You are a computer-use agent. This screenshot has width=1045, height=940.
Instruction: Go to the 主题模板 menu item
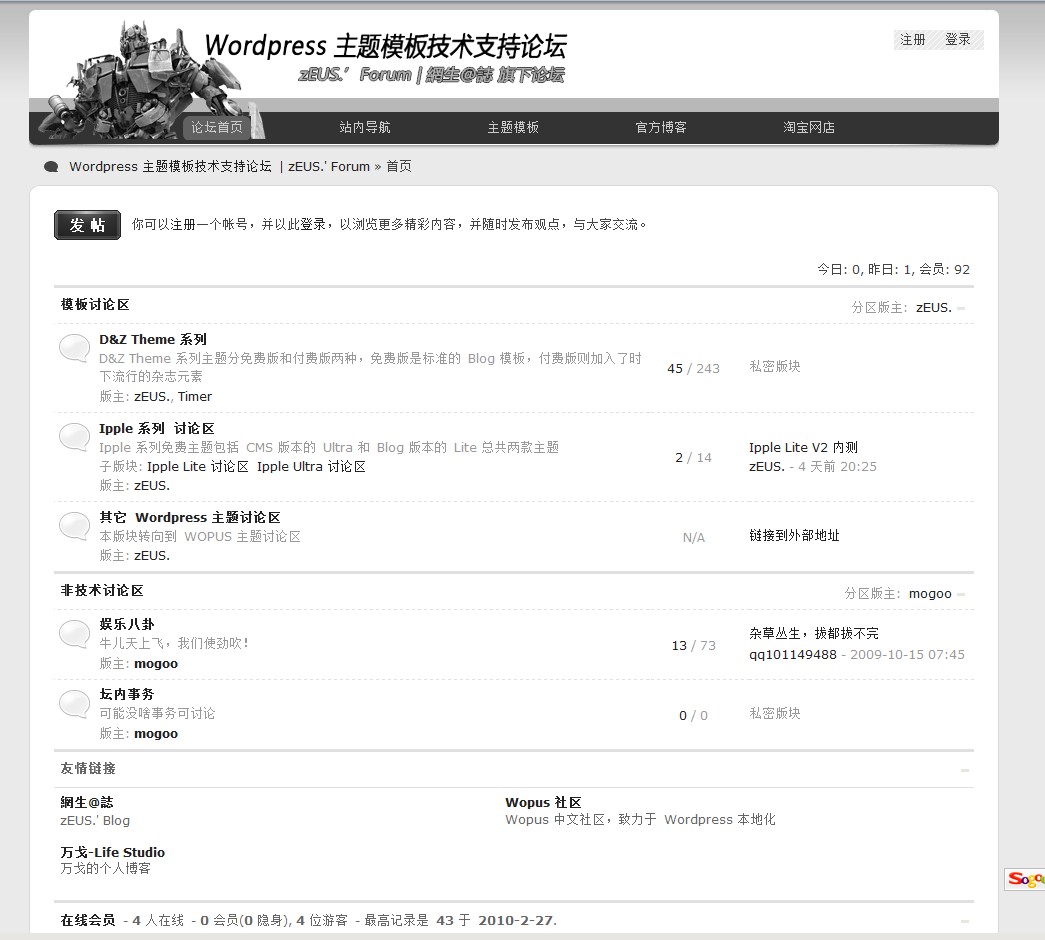click(513, 127)
